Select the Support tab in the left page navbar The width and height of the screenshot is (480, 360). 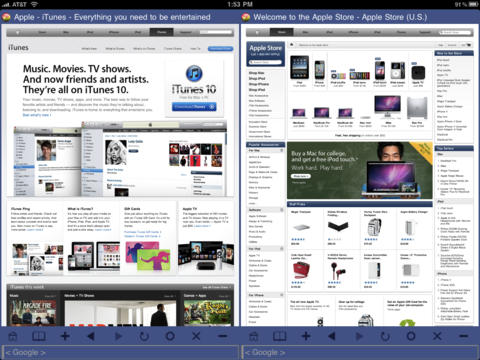click(185, 32)
